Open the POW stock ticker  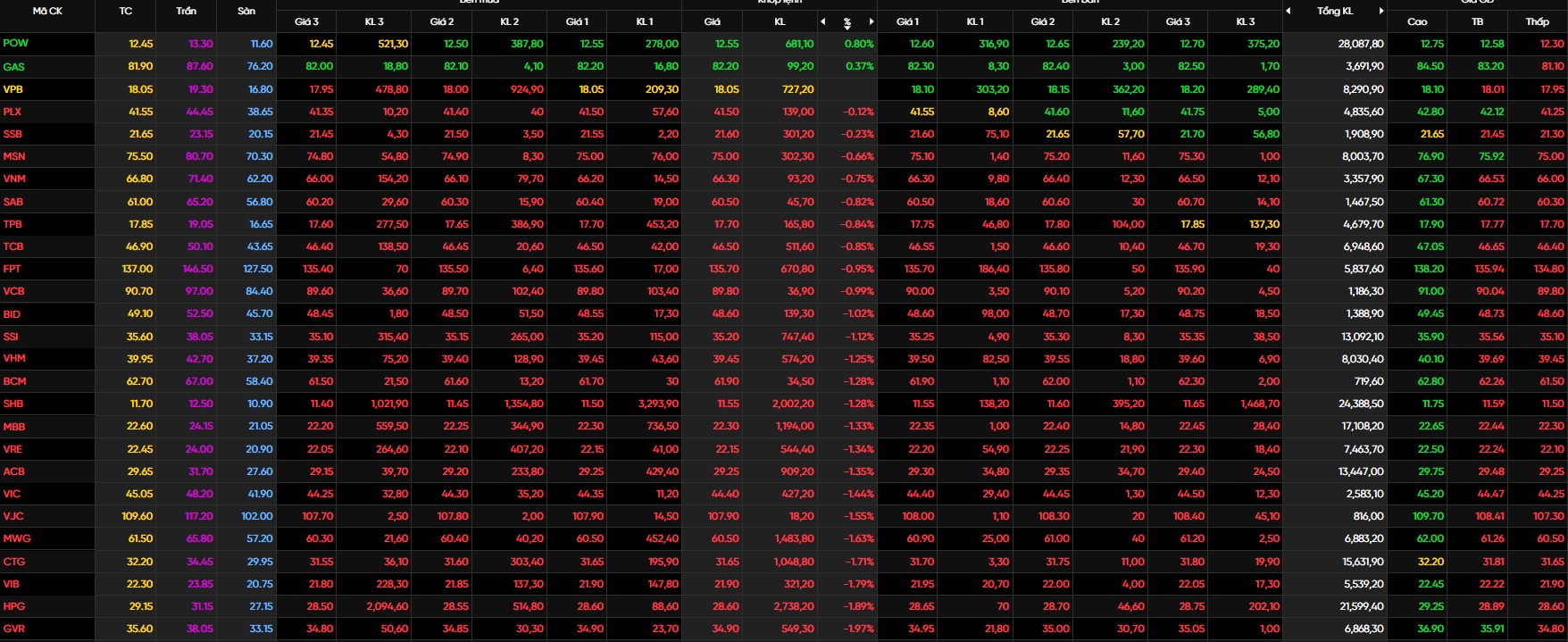coord(15,44)
